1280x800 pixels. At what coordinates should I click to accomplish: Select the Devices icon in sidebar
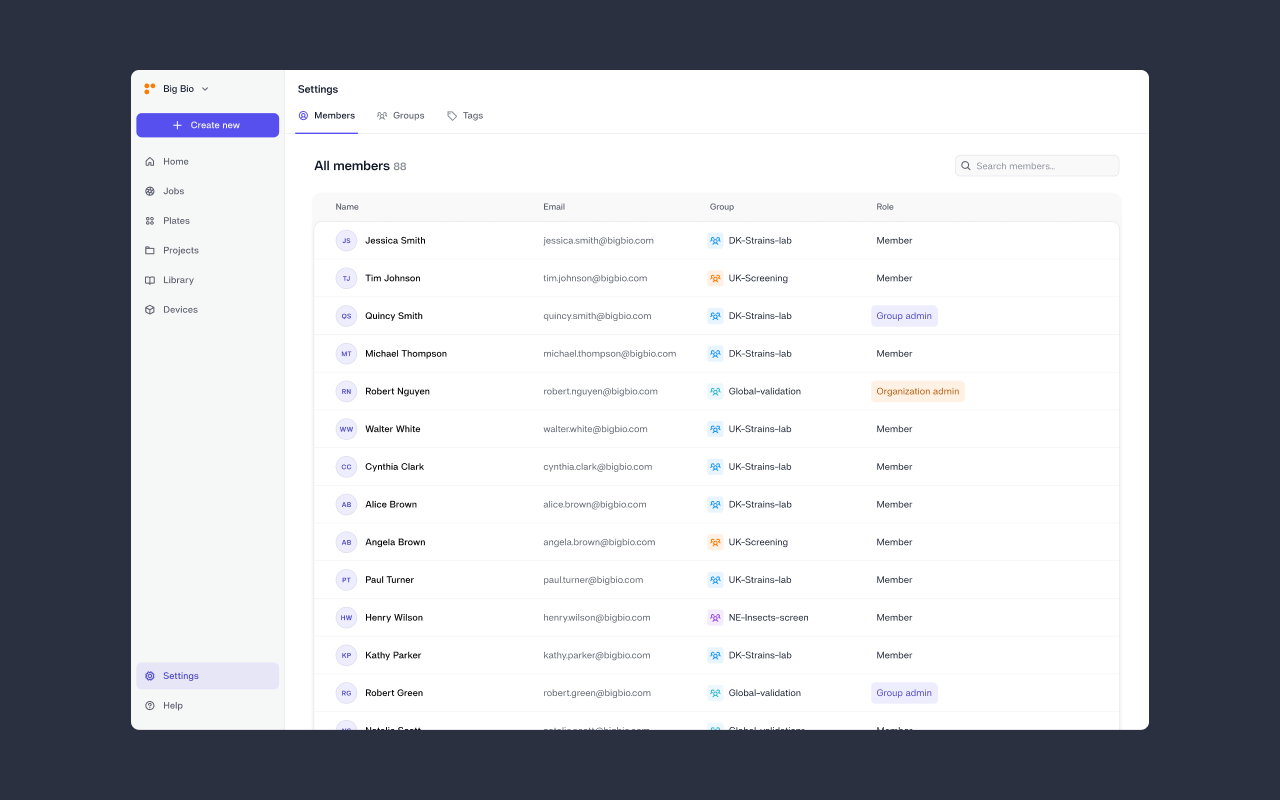(148, 309)
